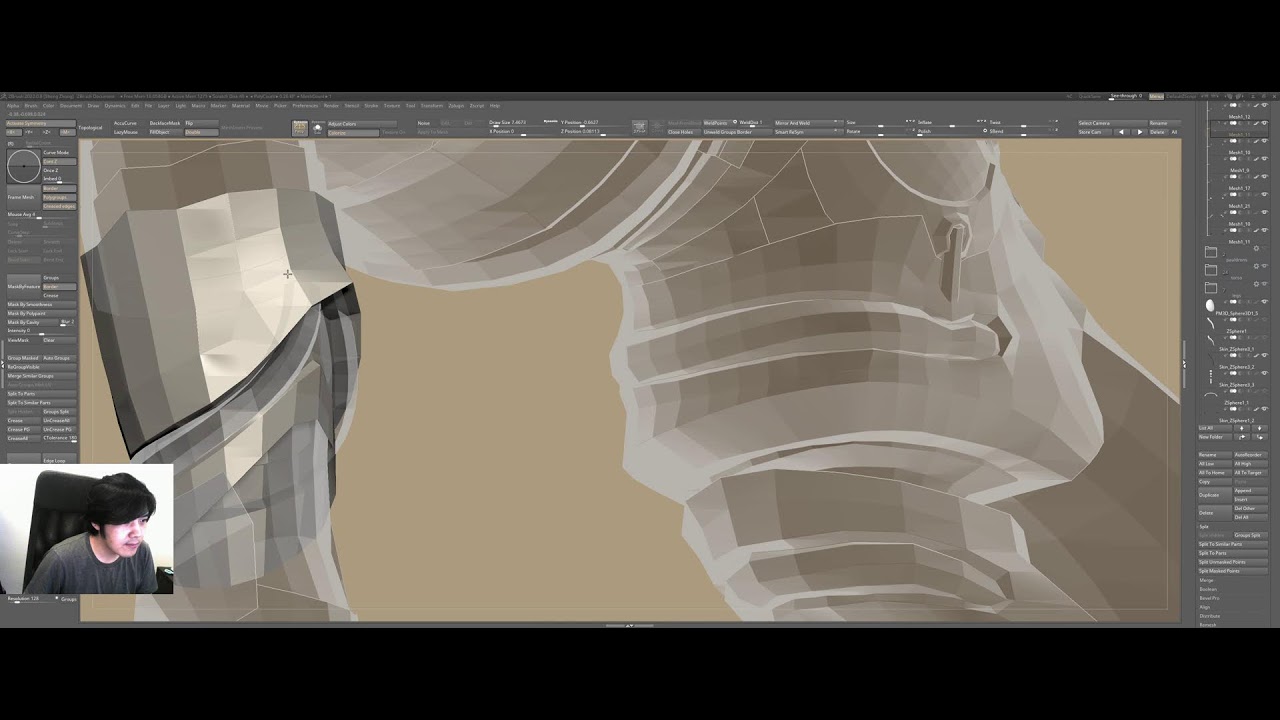This screenshot has height=720, width=1280.
Task: Select the Mesh1_12 subtool row
Action: (1240, 111)
